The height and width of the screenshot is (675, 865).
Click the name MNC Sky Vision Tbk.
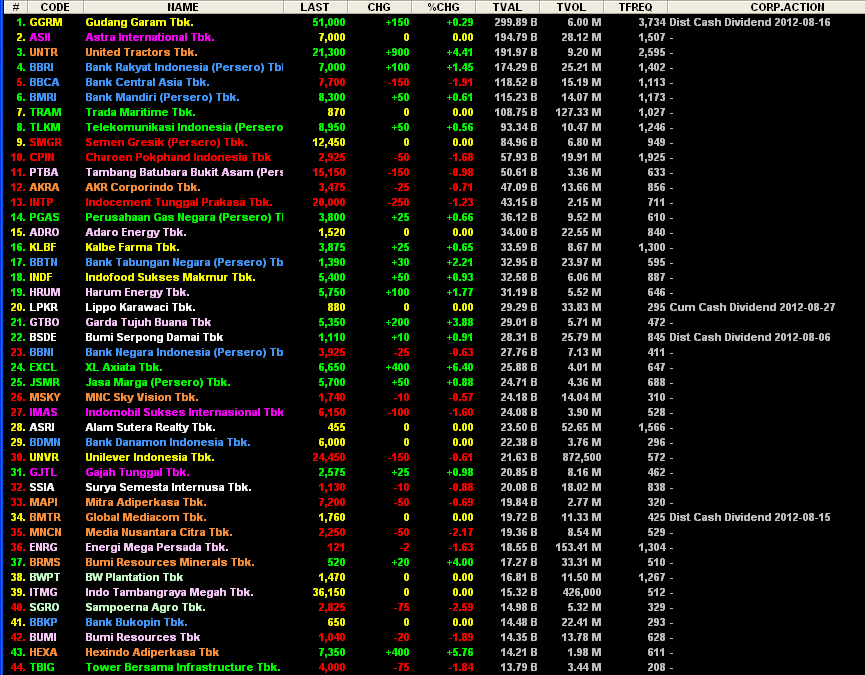click(142, 397)
